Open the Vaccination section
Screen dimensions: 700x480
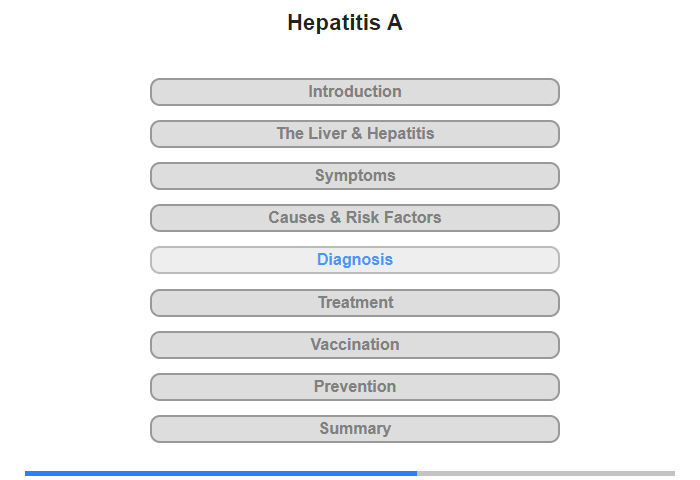[354, 345]
